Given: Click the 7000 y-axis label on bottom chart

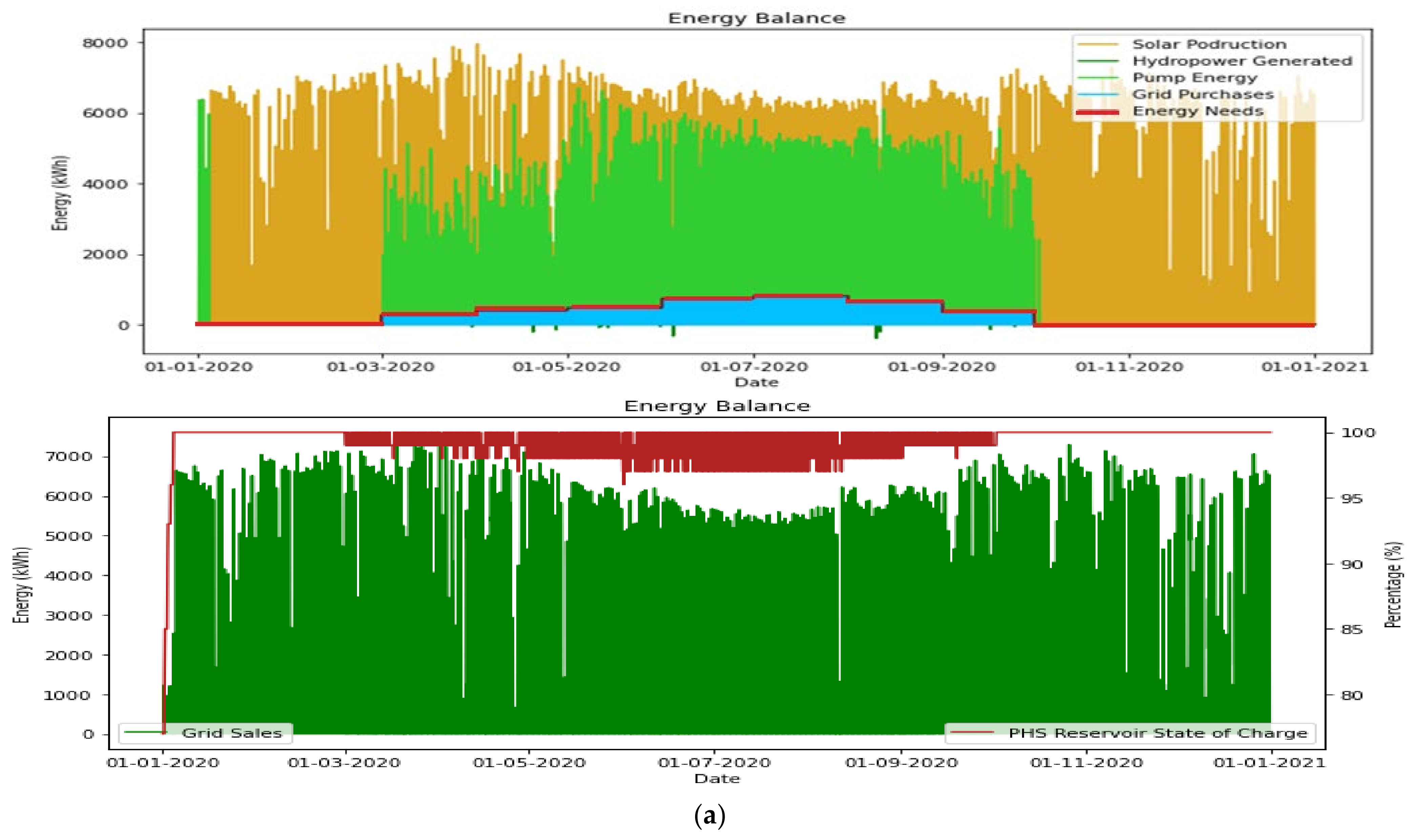Looking at the screenshot, I should (68, 456).
